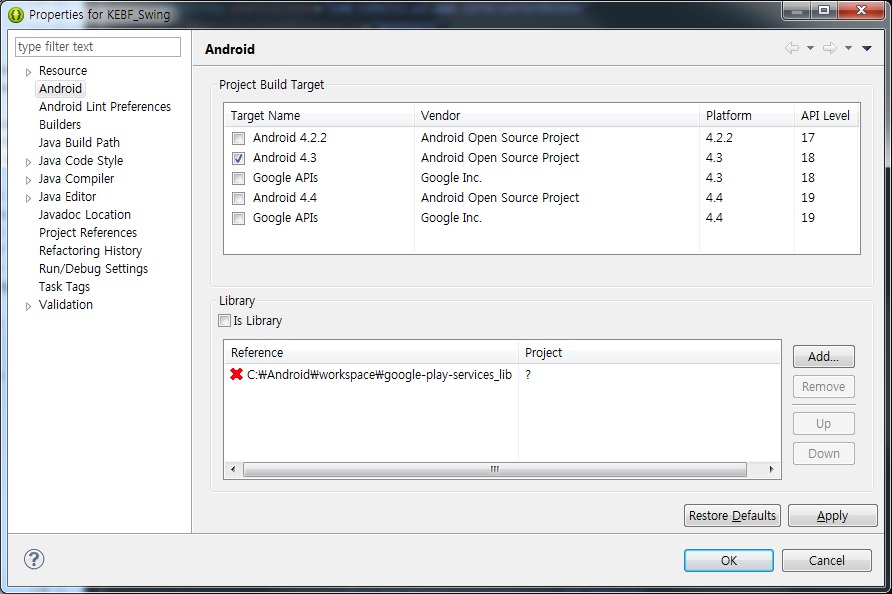The height and width of the screenshot is (594, 892).
Task: Expand the Java Editor node
Action: (x=28, y=198)
